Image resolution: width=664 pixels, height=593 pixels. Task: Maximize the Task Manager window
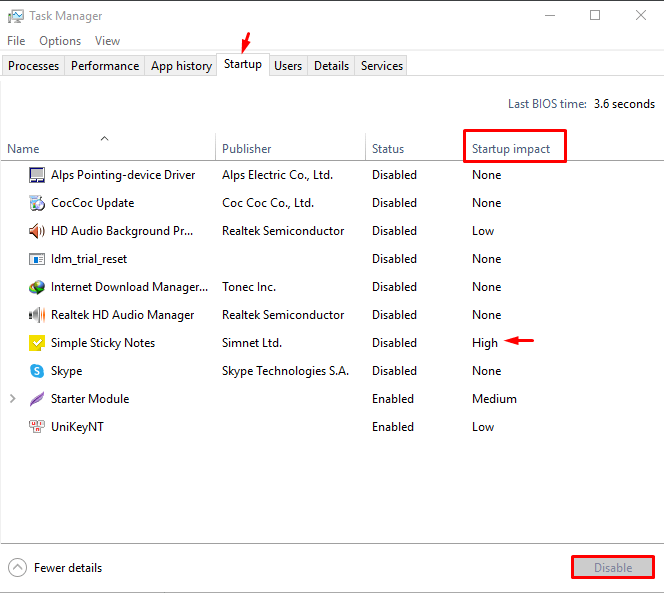tap(595, 15)
